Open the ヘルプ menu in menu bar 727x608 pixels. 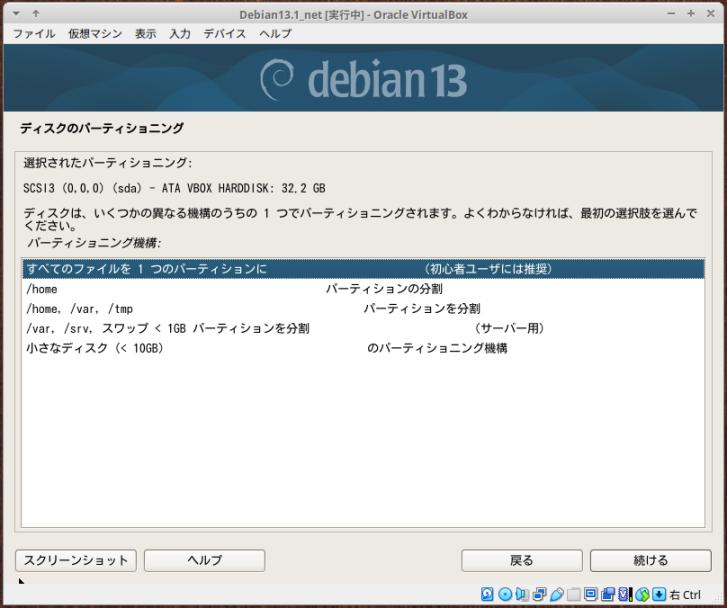275,33
